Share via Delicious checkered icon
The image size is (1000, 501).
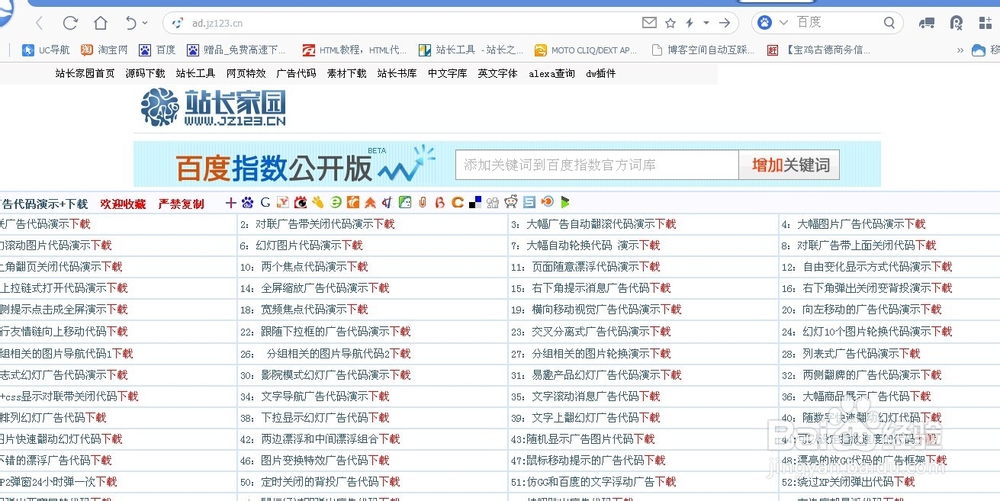475,203
